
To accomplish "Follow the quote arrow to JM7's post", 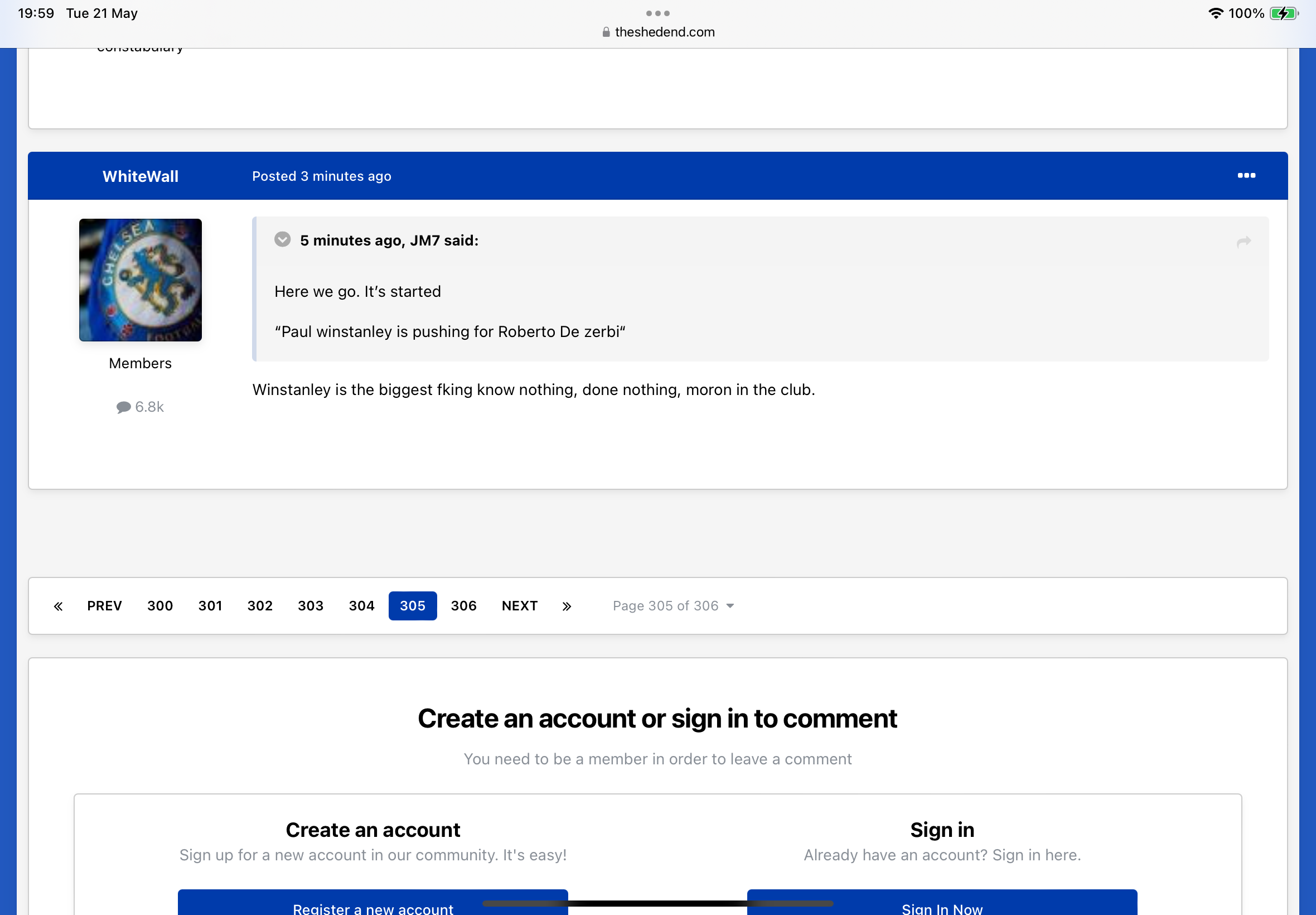I will point(1244,242).
